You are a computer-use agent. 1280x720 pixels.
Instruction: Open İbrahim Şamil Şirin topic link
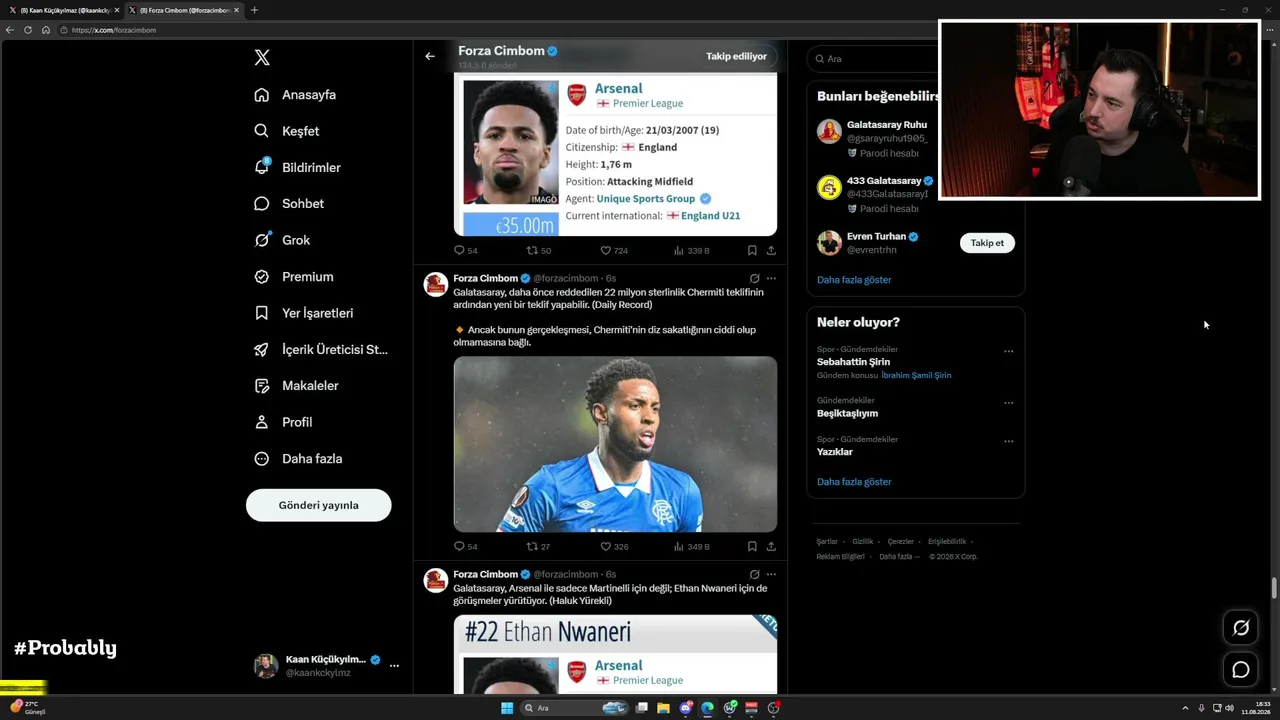click(x=916, y=375)
